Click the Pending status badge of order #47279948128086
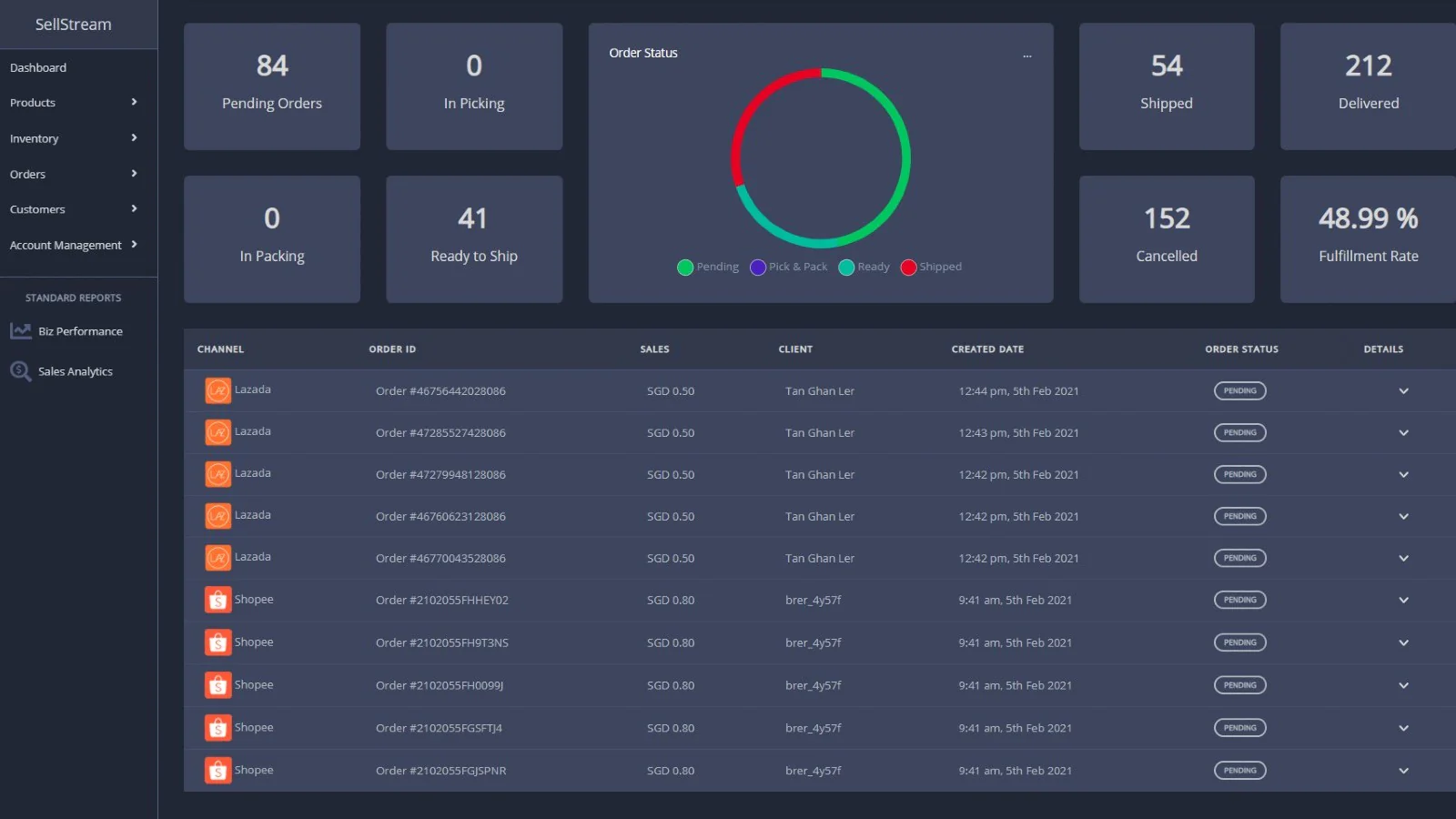Viewport: 1456px width, 819px height. [1239, 474]
